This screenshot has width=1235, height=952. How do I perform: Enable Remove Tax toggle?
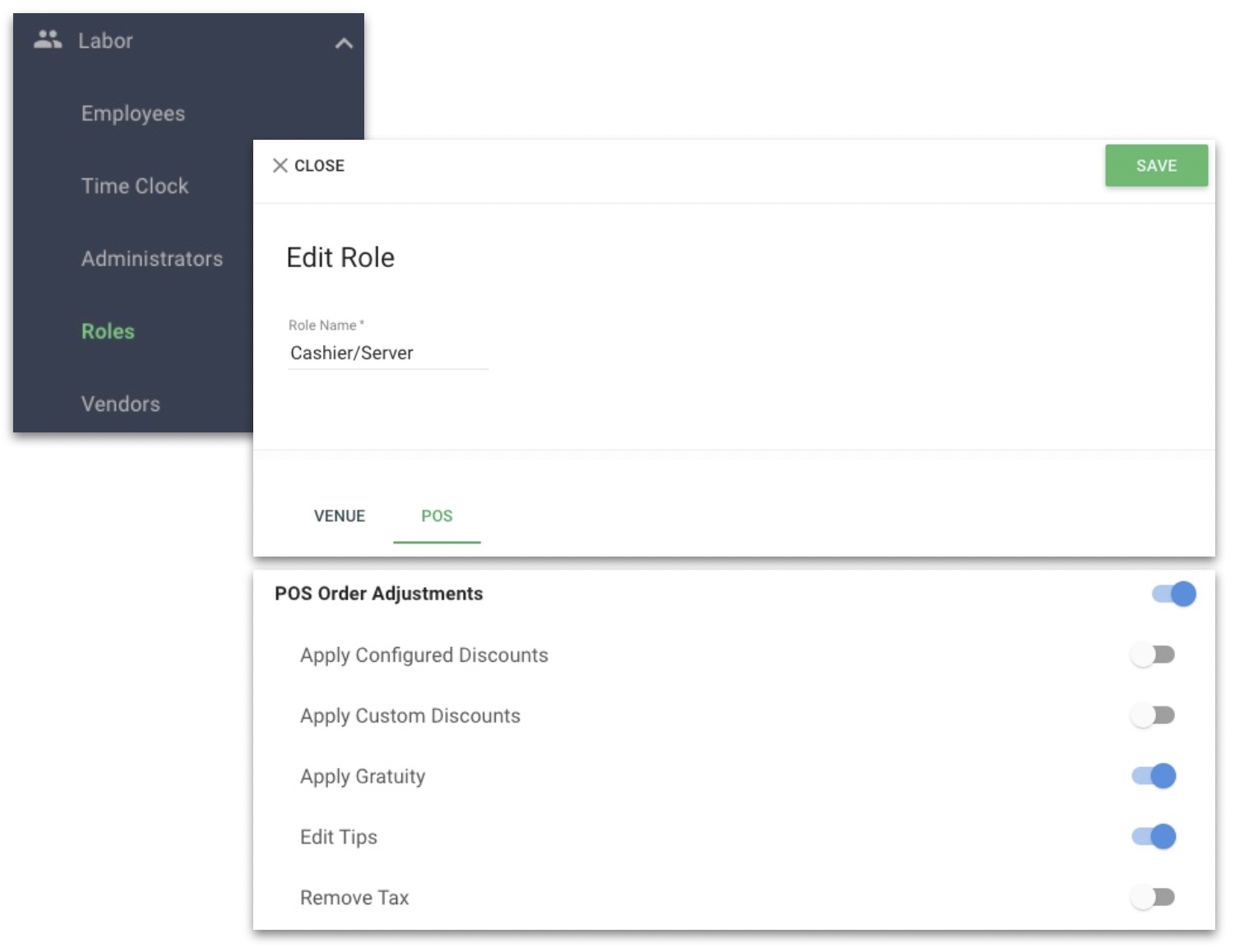click(x=1153, y=897)
